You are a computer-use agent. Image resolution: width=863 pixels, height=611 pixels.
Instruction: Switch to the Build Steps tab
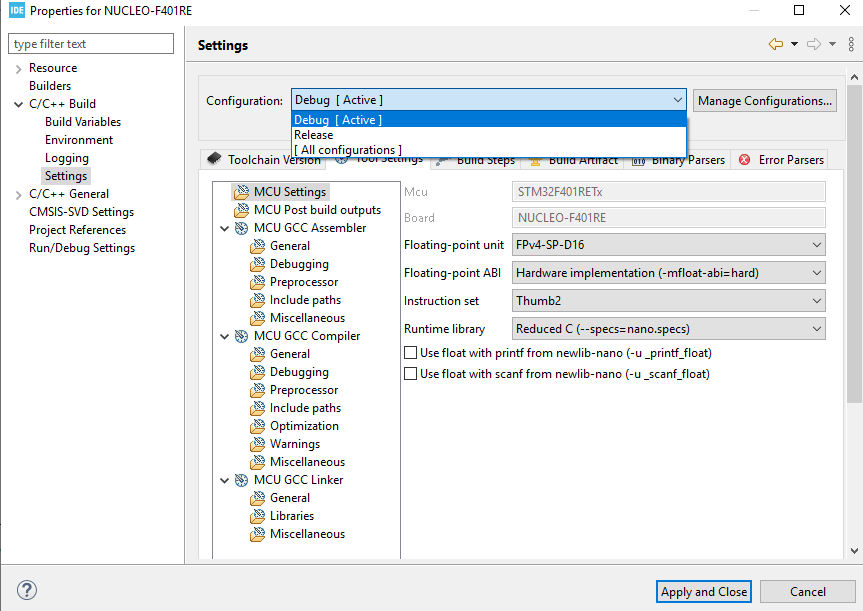click(x=476, y=160)
